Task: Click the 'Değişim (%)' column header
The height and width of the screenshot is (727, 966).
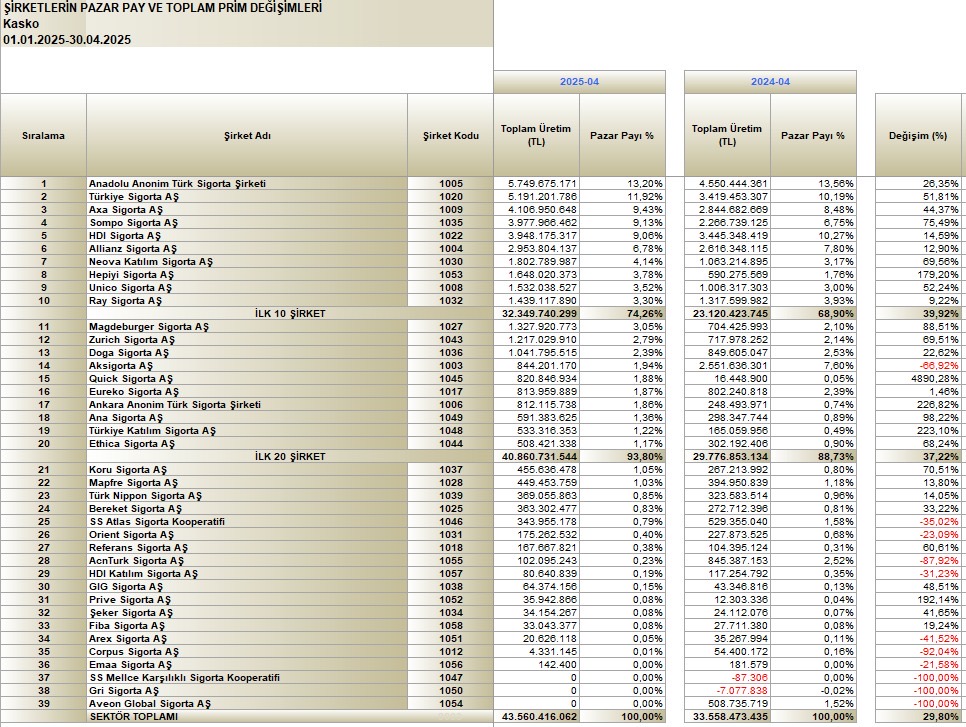Action: click(x=918, y=136)
